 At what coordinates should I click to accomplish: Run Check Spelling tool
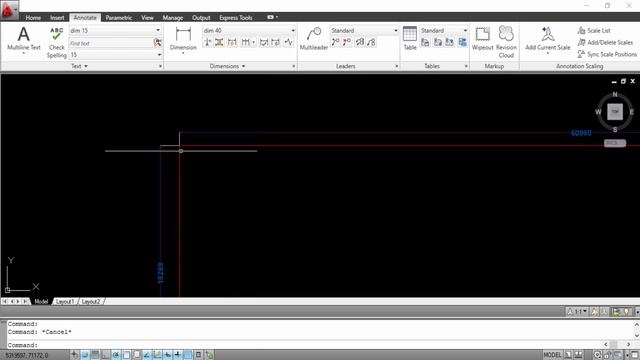point(56,42)
